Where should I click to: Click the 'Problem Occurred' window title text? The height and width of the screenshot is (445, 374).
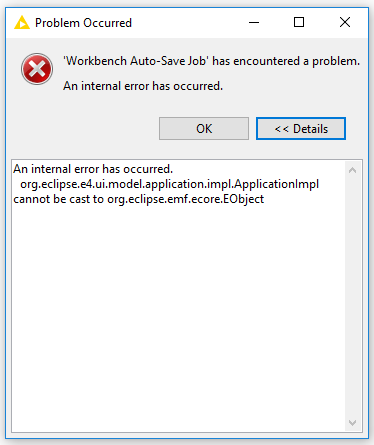[x=83, y=23]
